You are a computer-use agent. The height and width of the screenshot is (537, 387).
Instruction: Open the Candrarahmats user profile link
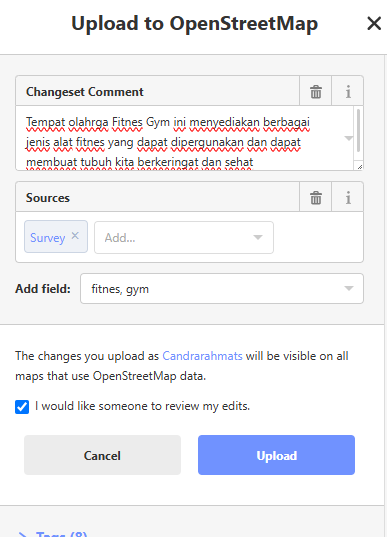[x=202, y=356]
